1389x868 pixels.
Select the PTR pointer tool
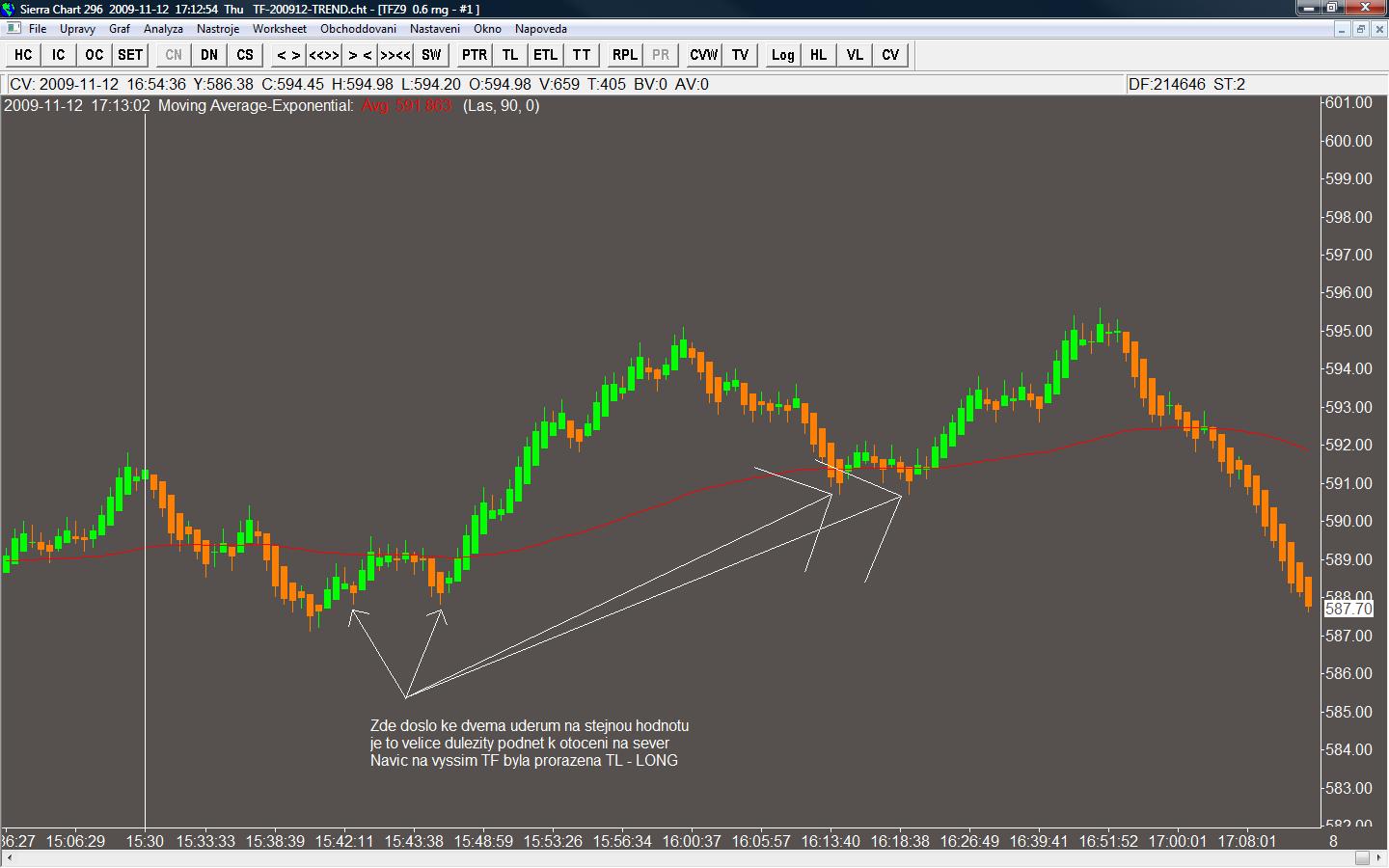click(475, 55)
